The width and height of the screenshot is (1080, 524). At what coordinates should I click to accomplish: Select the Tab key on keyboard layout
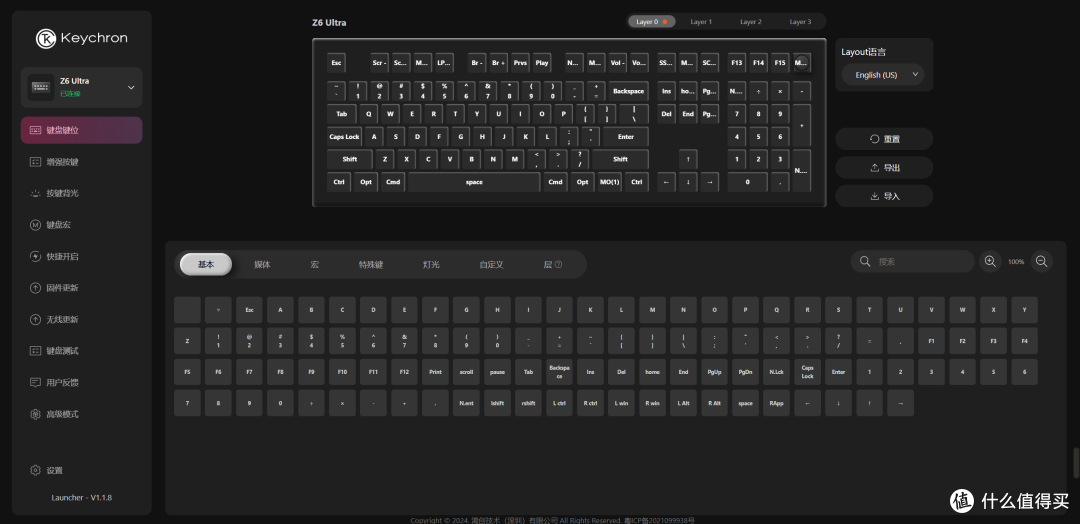[342, 114]
